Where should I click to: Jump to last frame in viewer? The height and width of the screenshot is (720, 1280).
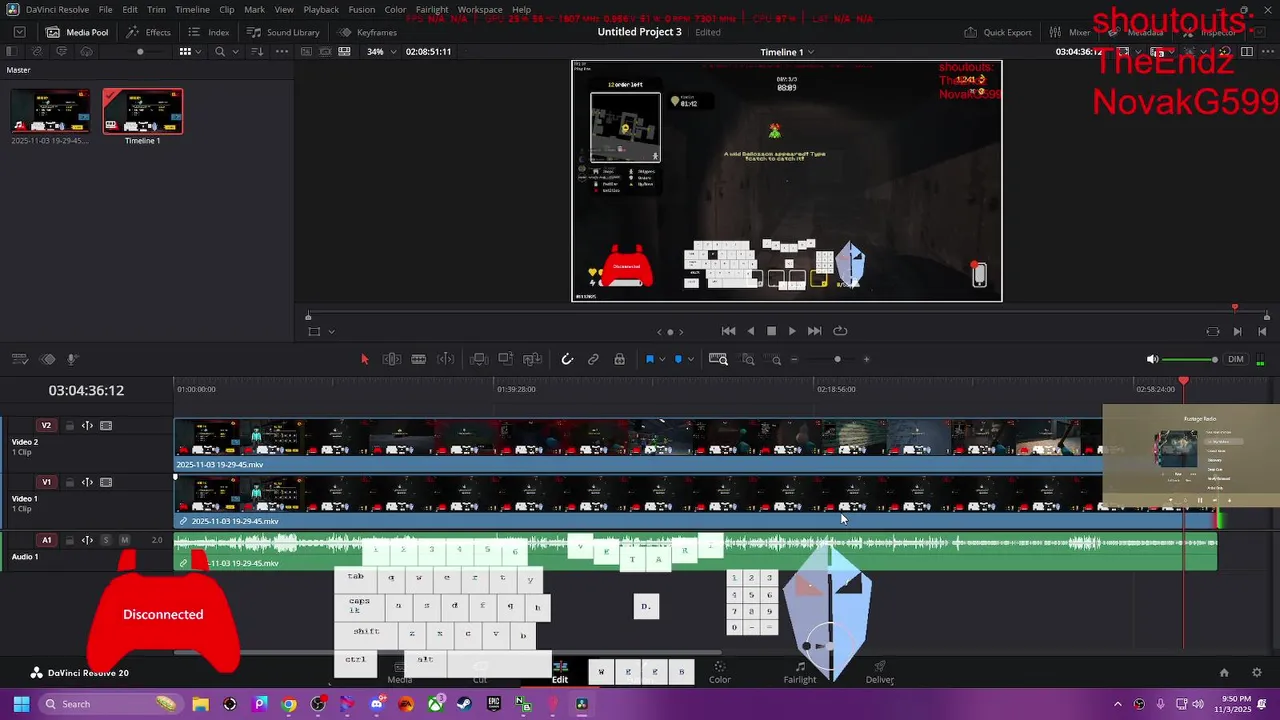[814, 331]
